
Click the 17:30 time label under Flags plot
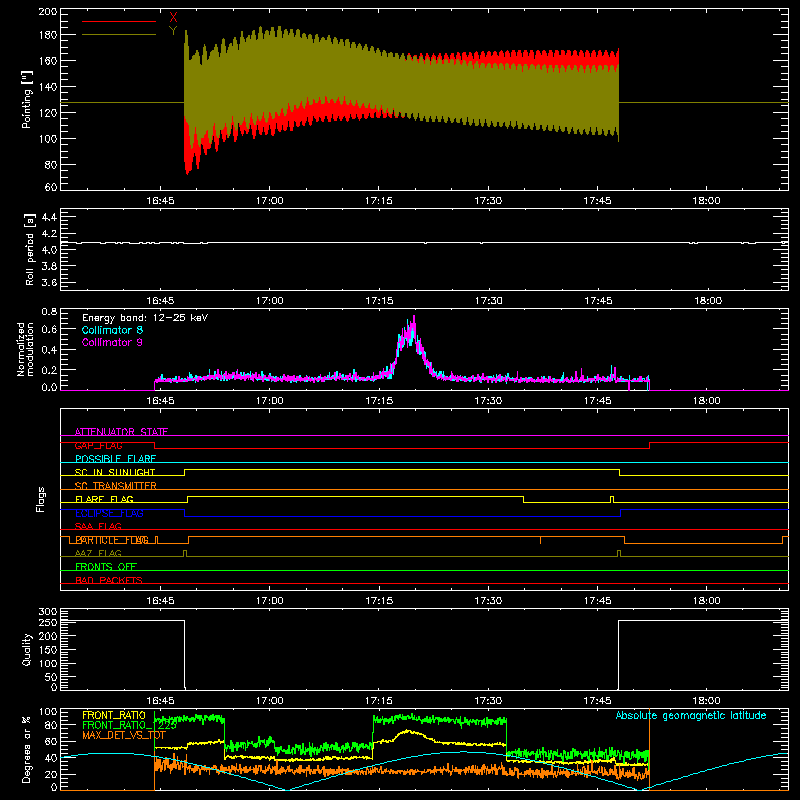coord(488,601)
